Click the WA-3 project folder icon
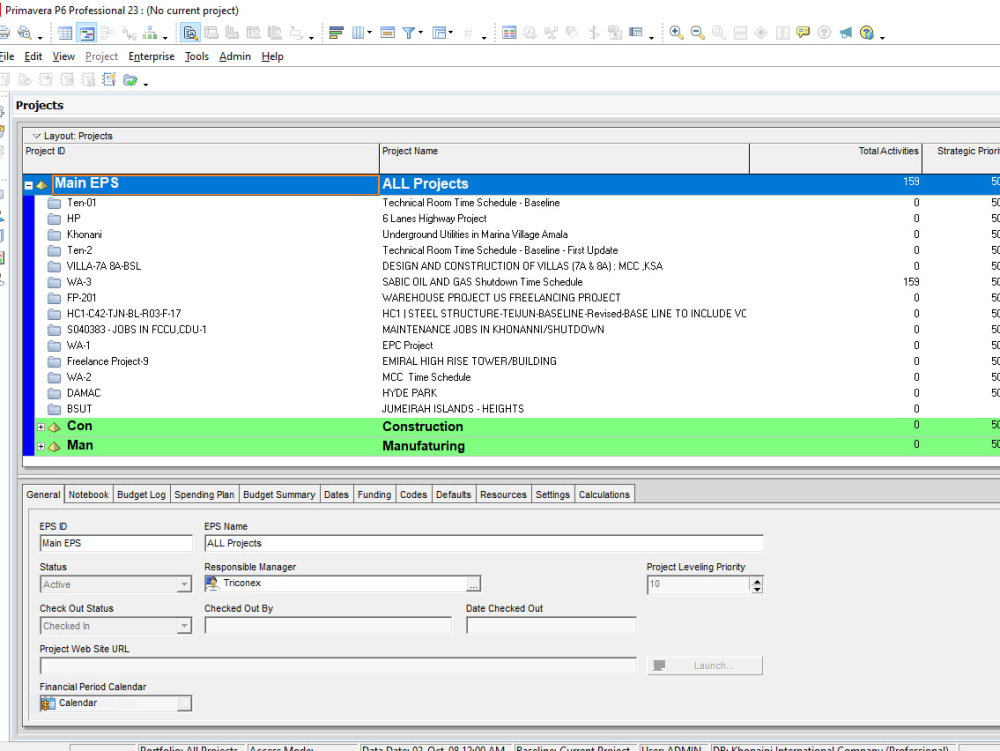The image size is (1000, 751). pyautogui.click(x=54, y=282)
